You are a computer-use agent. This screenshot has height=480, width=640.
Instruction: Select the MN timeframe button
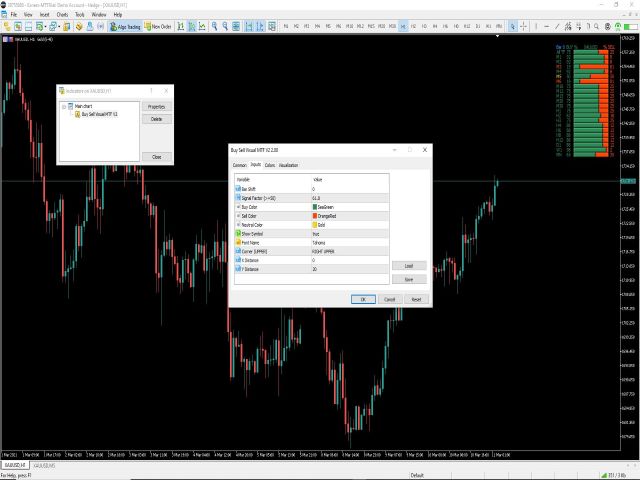coord(499,27)
